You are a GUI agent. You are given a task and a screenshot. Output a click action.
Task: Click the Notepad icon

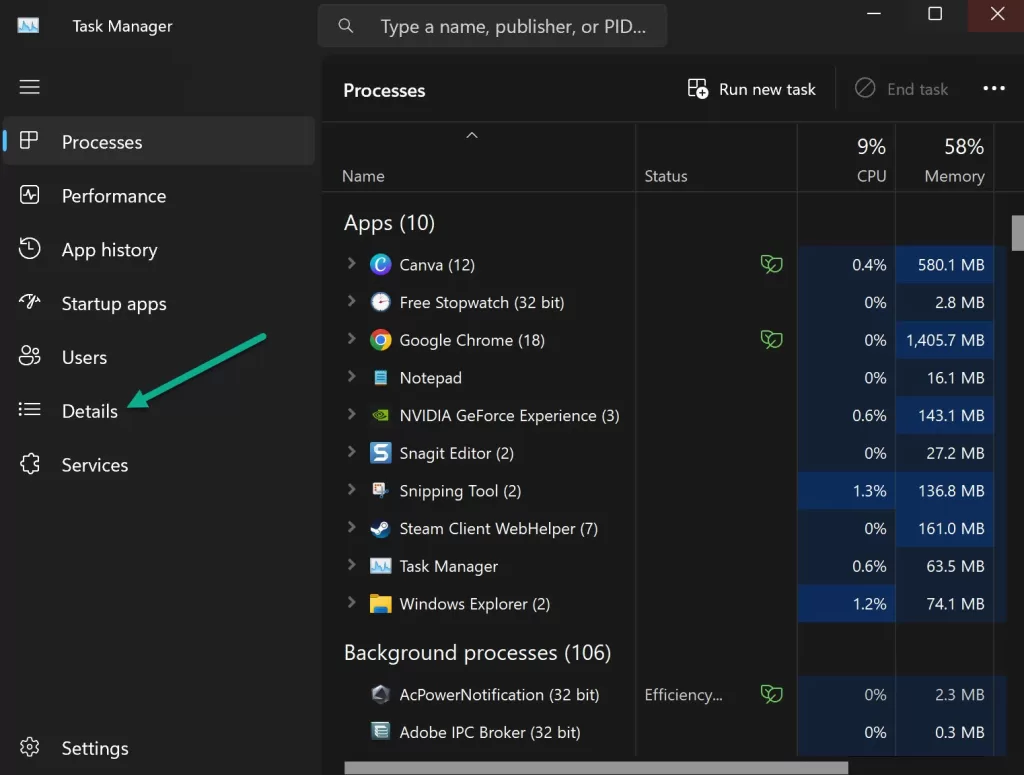pyautogui.click(x=381, y=377)
